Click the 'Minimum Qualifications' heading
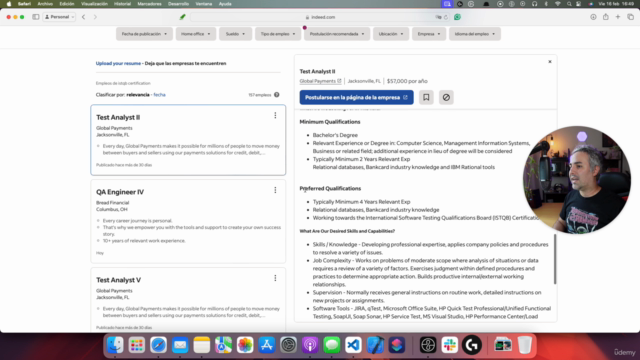The image size is (640, 360). point(330,122)
